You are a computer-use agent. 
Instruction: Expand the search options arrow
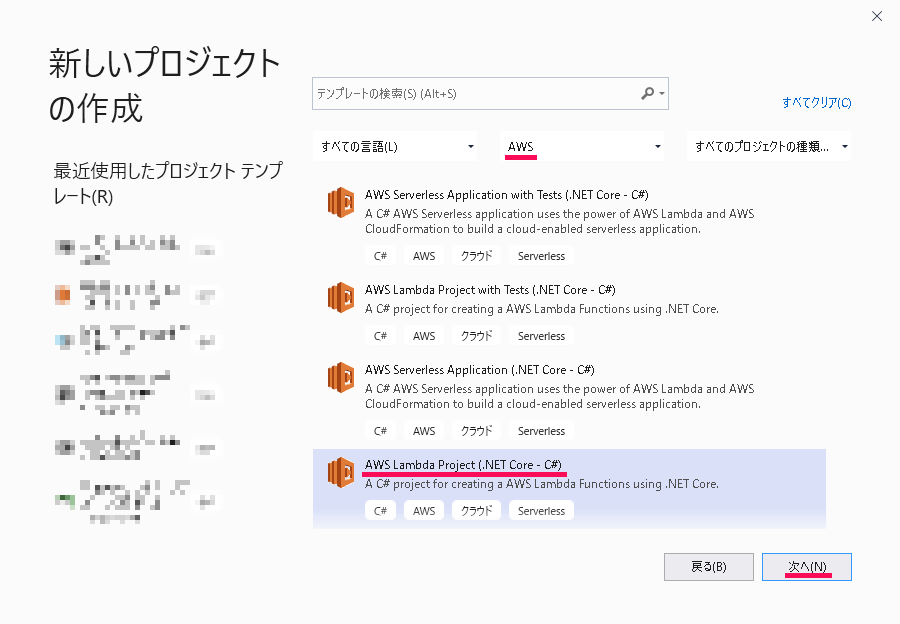(662, 94)
